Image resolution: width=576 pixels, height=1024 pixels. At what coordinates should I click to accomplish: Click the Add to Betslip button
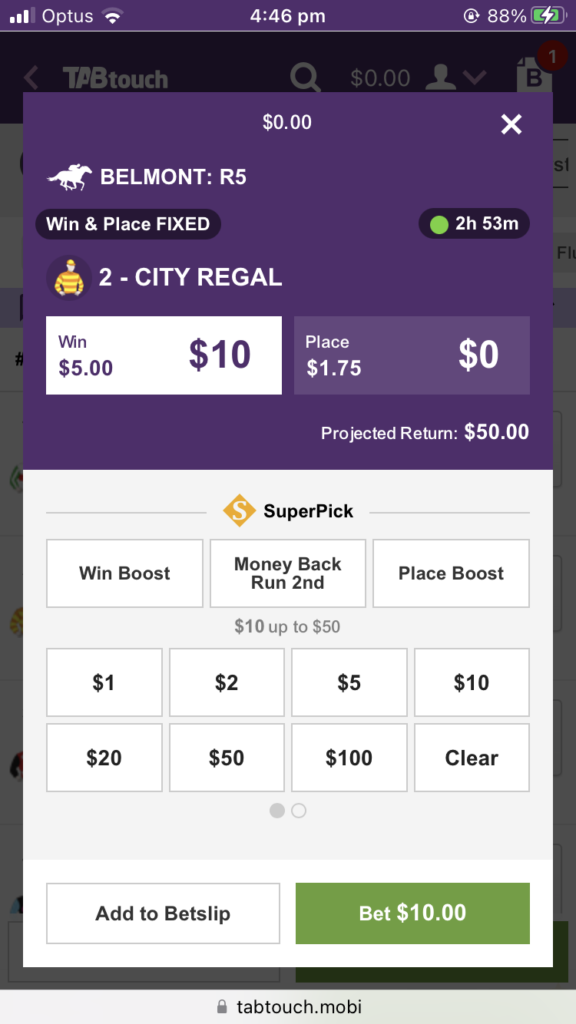point(162,913)
